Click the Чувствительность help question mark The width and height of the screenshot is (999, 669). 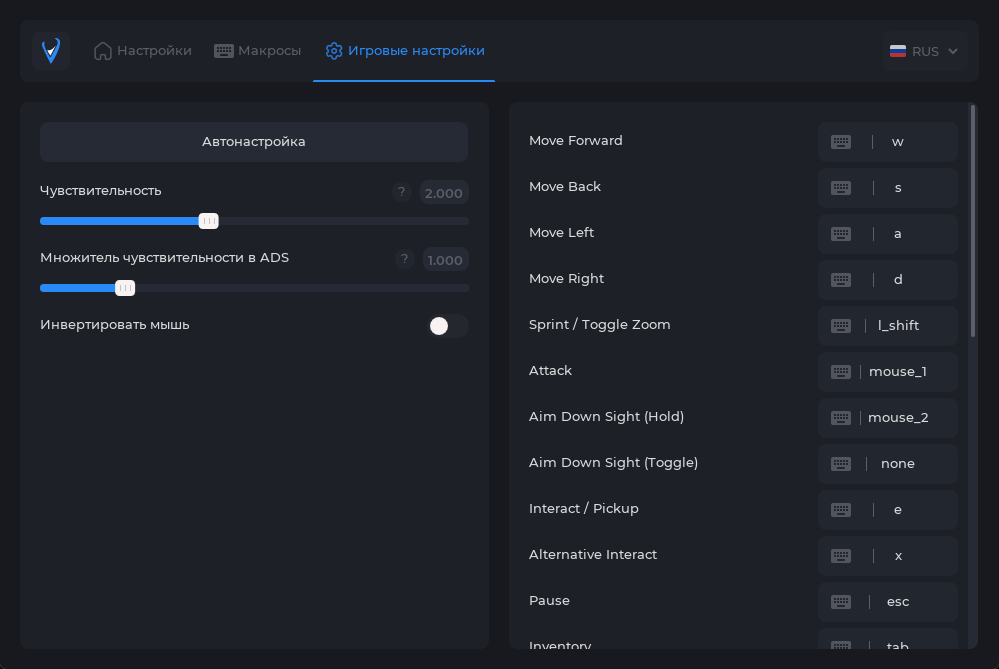401,192
